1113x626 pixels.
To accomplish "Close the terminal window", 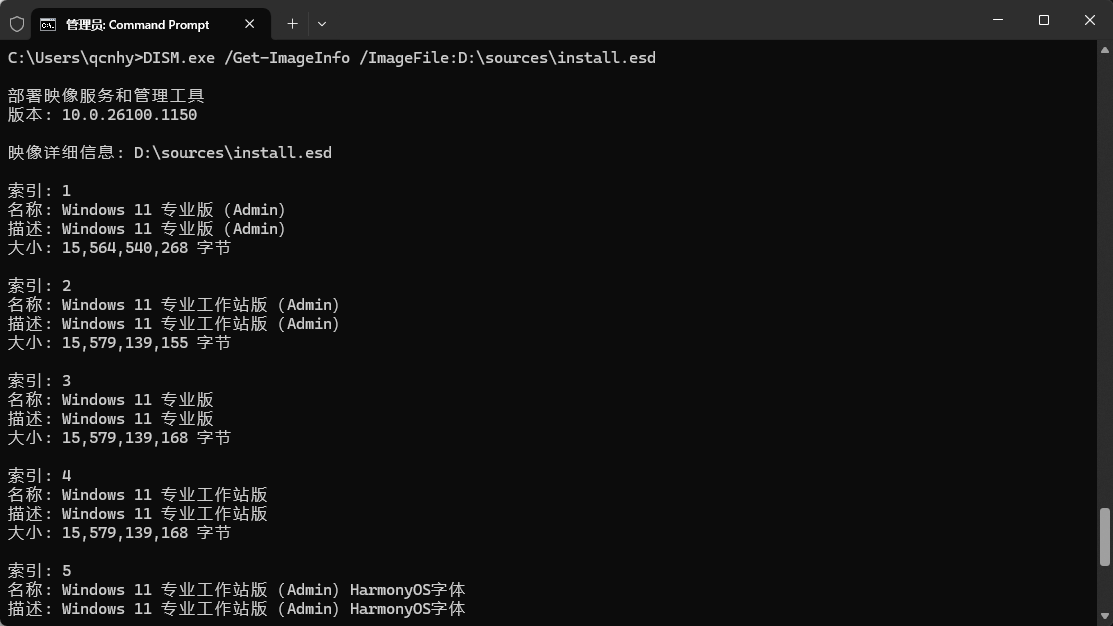I will [1090, 20].
